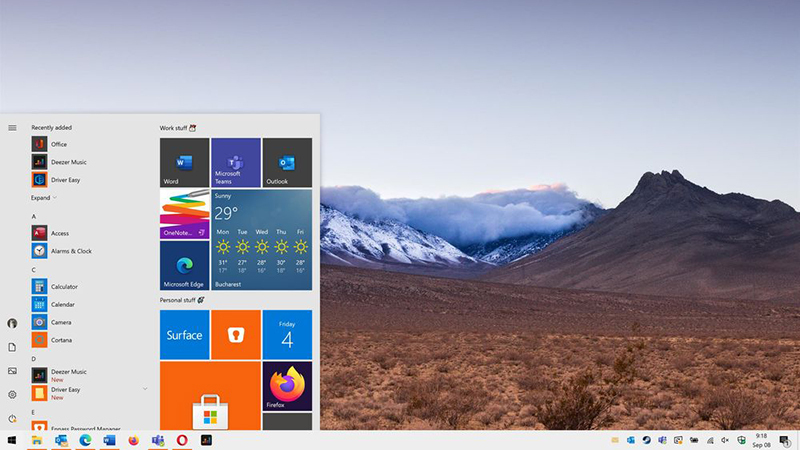Jump to apps by letter C header
Viewport: 800px width, 450px height.
click(x=34, y=270)
